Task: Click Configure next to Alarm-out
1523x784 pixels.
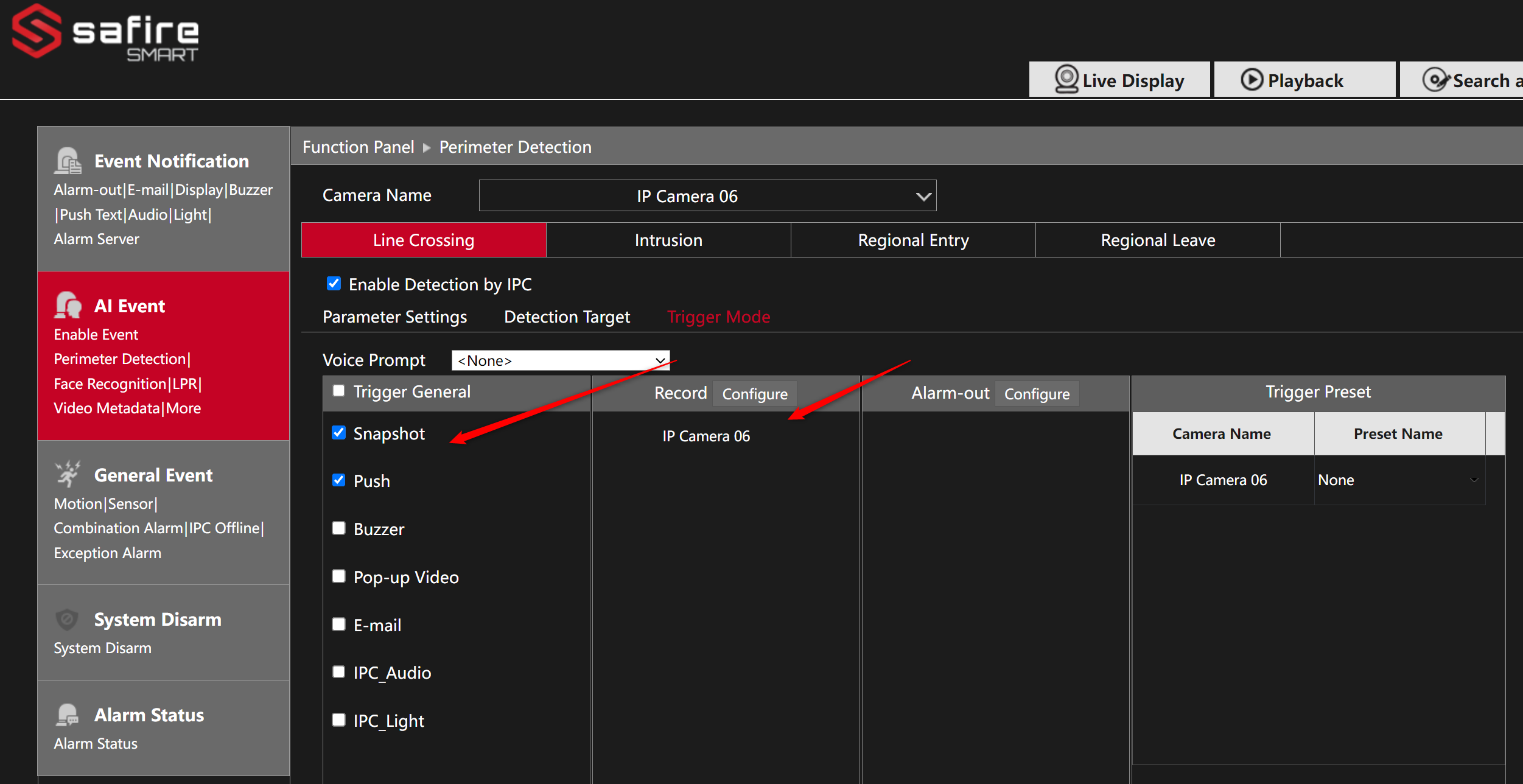Action: (1037, 393)
